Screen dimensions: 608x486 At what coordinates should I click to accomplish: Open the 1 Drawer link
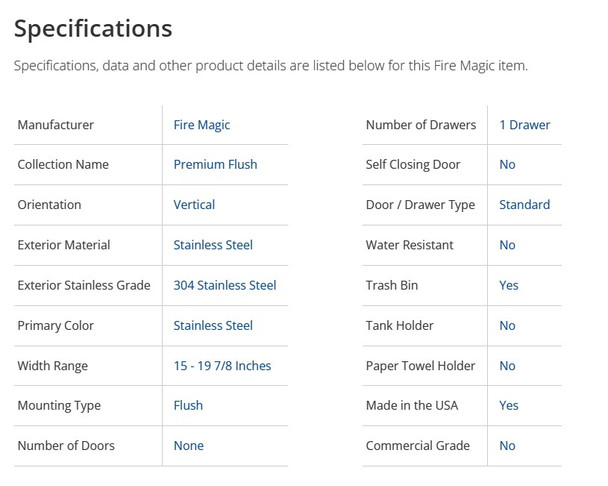coord(524,125)
